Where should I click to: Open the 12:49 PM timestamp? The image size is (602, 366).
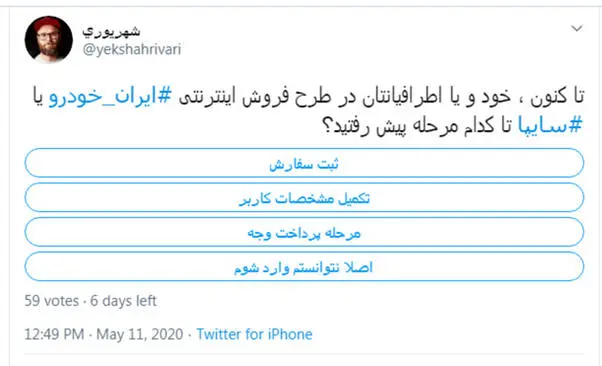54,334
